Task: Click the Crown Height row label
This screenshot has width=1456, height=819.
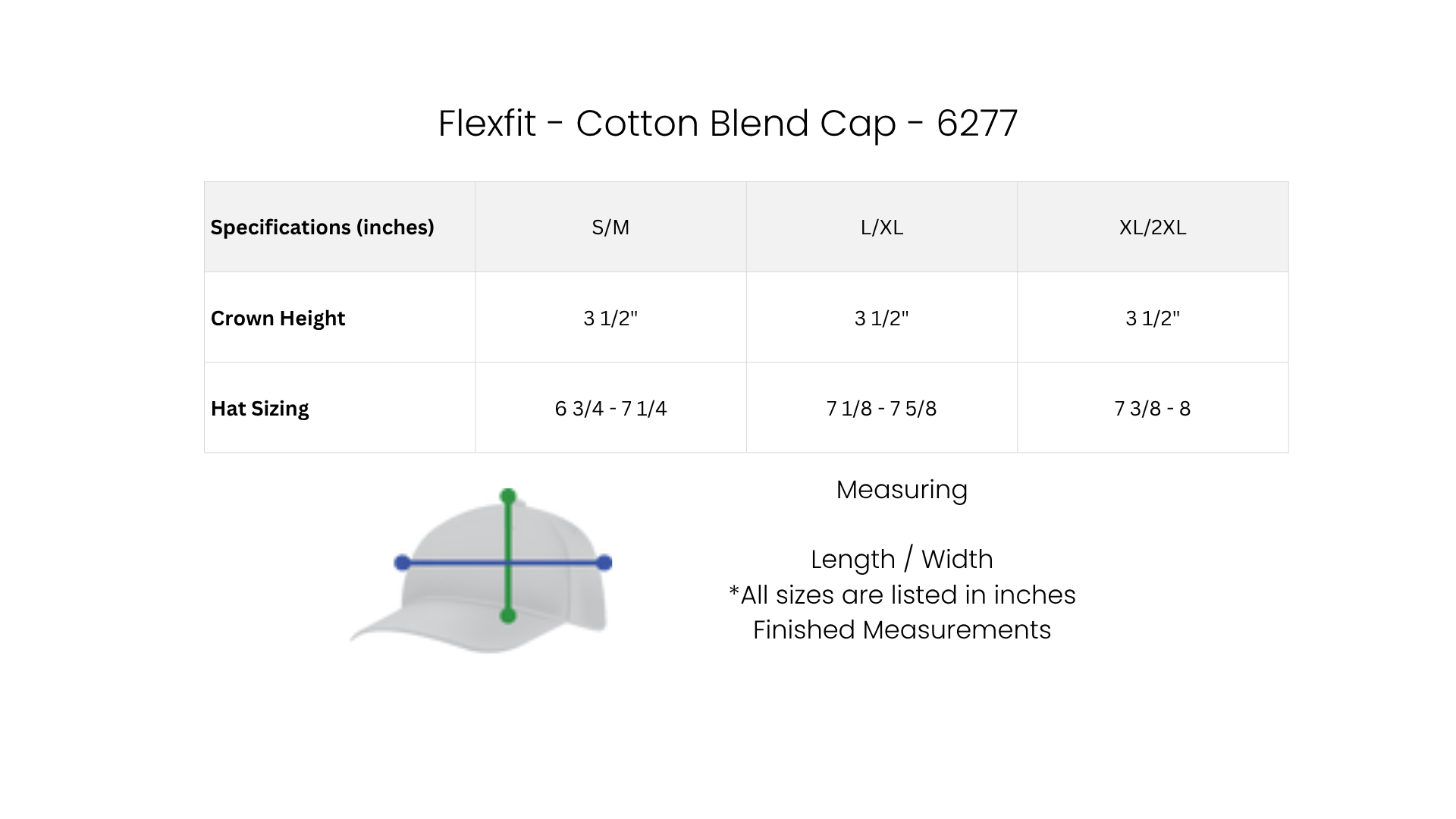Action: click(x=278, y=318)
